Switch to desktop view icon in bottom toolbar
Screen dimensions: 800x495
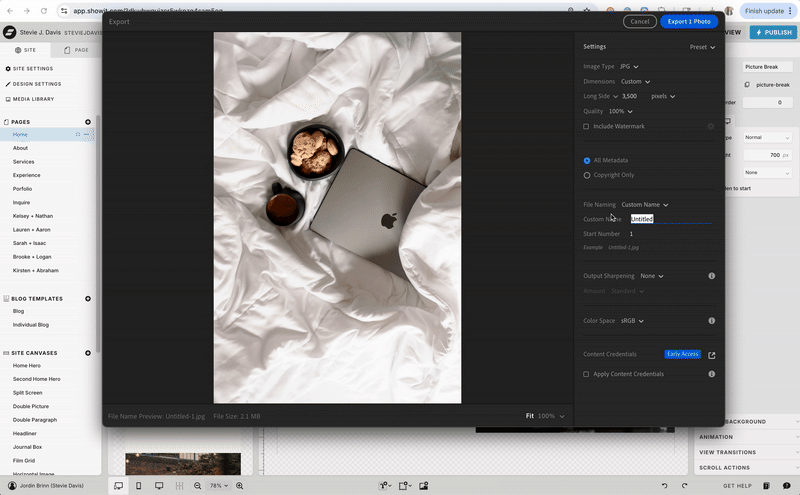pyautogui.click(x=159, y=486)
